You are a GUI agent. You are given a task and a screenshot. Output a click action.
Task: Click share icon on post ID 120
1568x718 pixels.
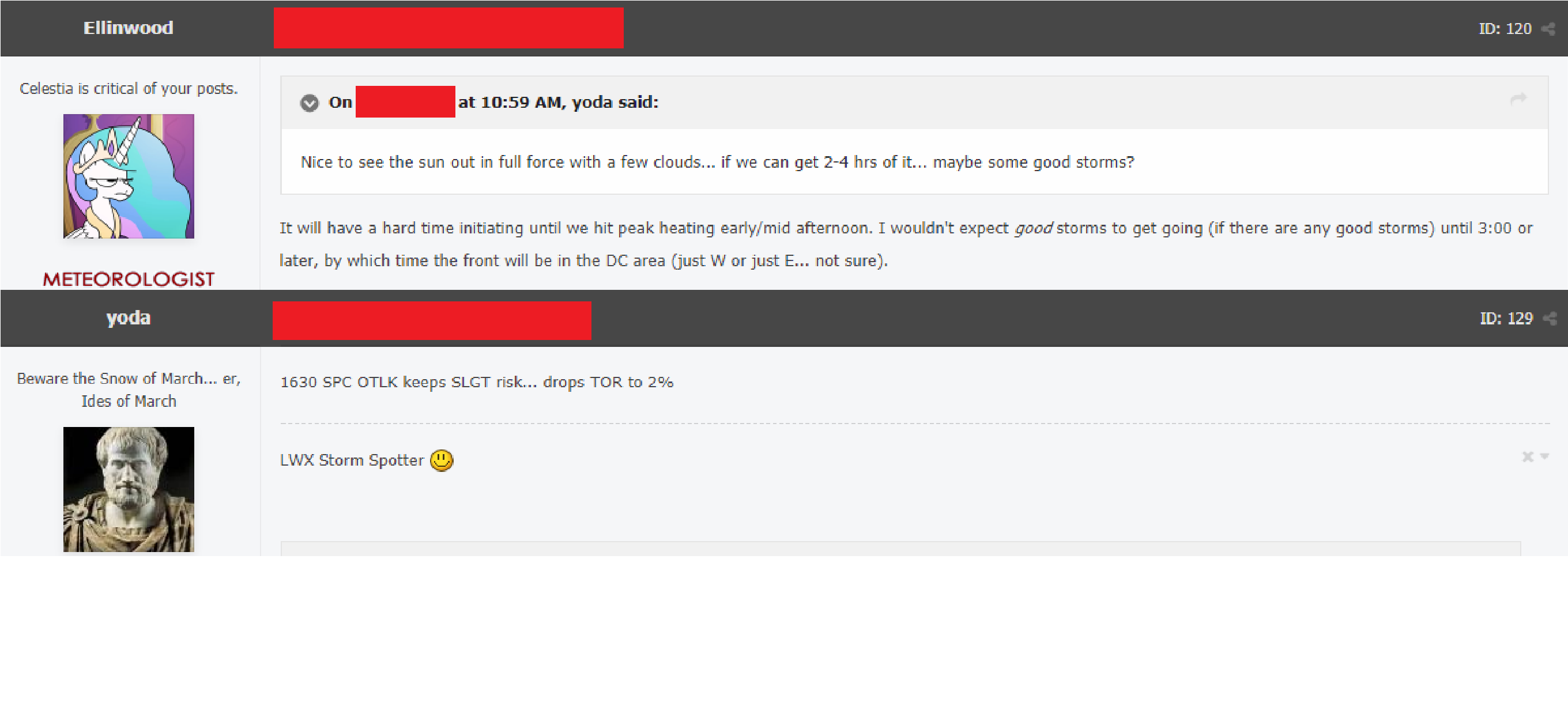coord(1548,29)
